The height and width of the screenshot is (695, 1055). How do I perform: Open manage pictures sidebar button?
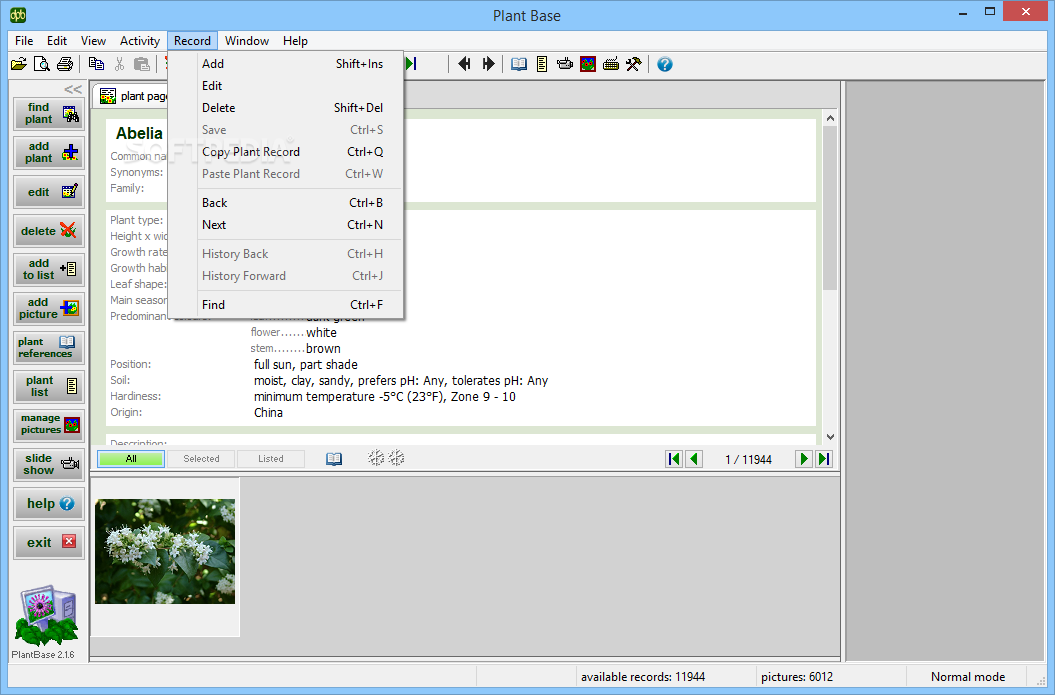[x=49, y=425]
